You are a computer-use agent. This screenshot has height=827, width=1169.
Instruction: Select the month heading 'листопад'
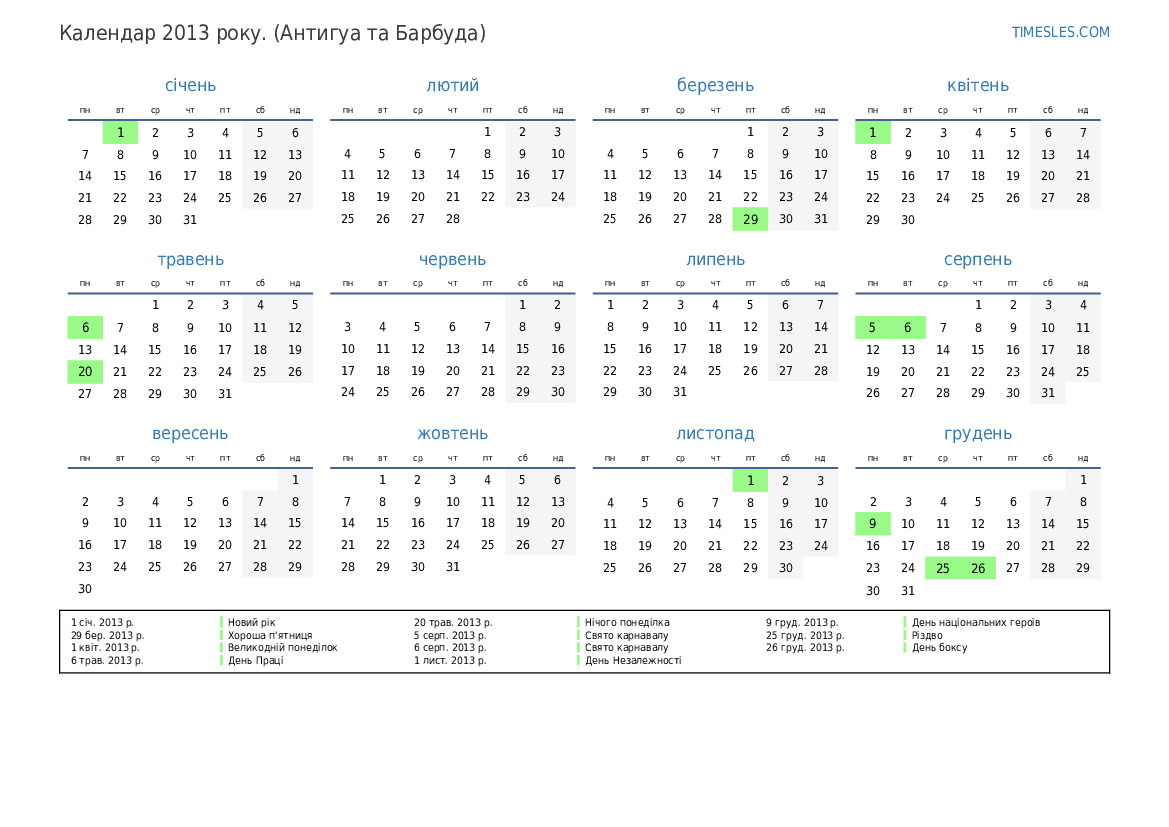click(715, 433)
